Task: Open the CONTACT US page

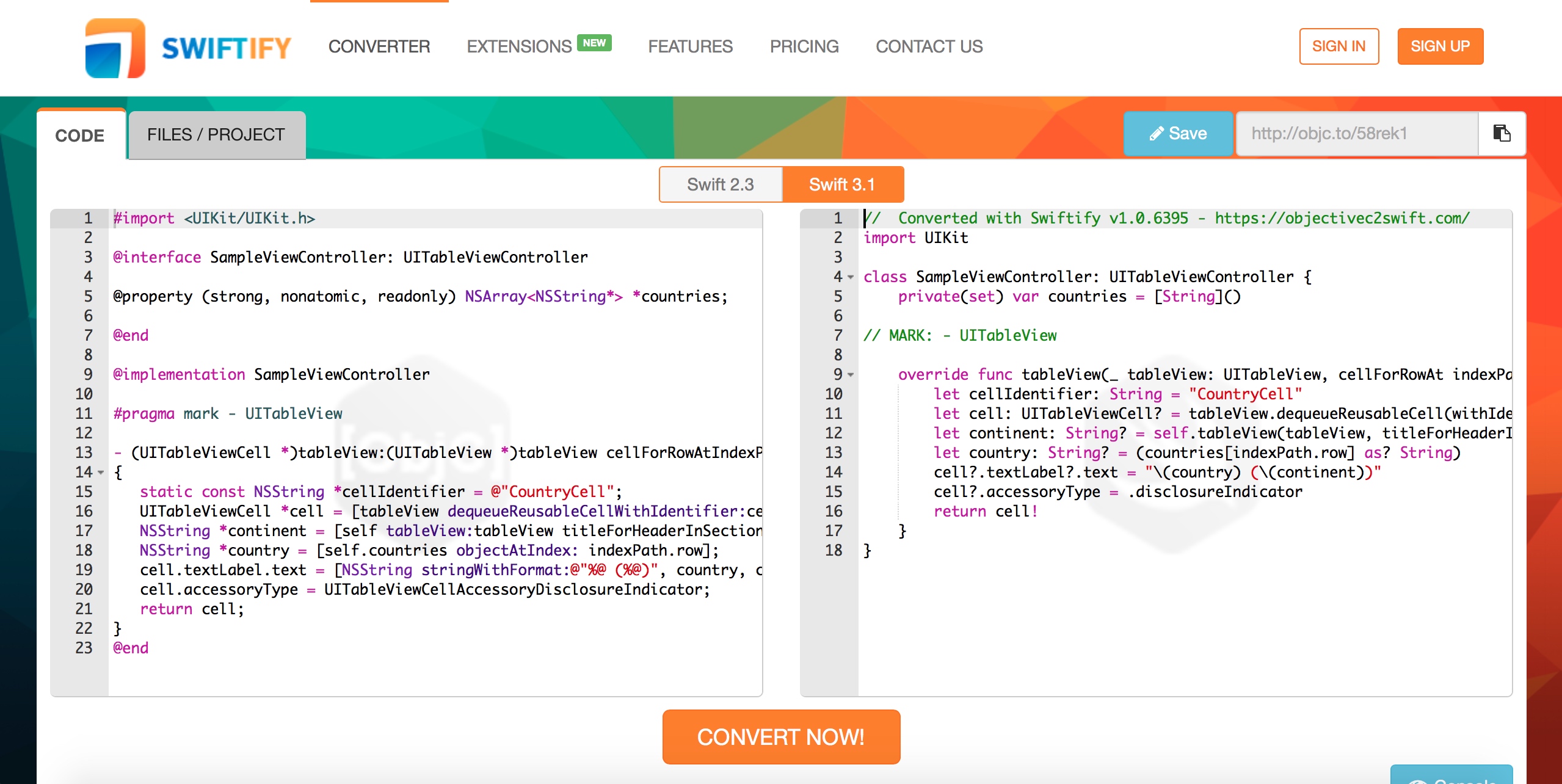Action: click(x=929, y=46)
